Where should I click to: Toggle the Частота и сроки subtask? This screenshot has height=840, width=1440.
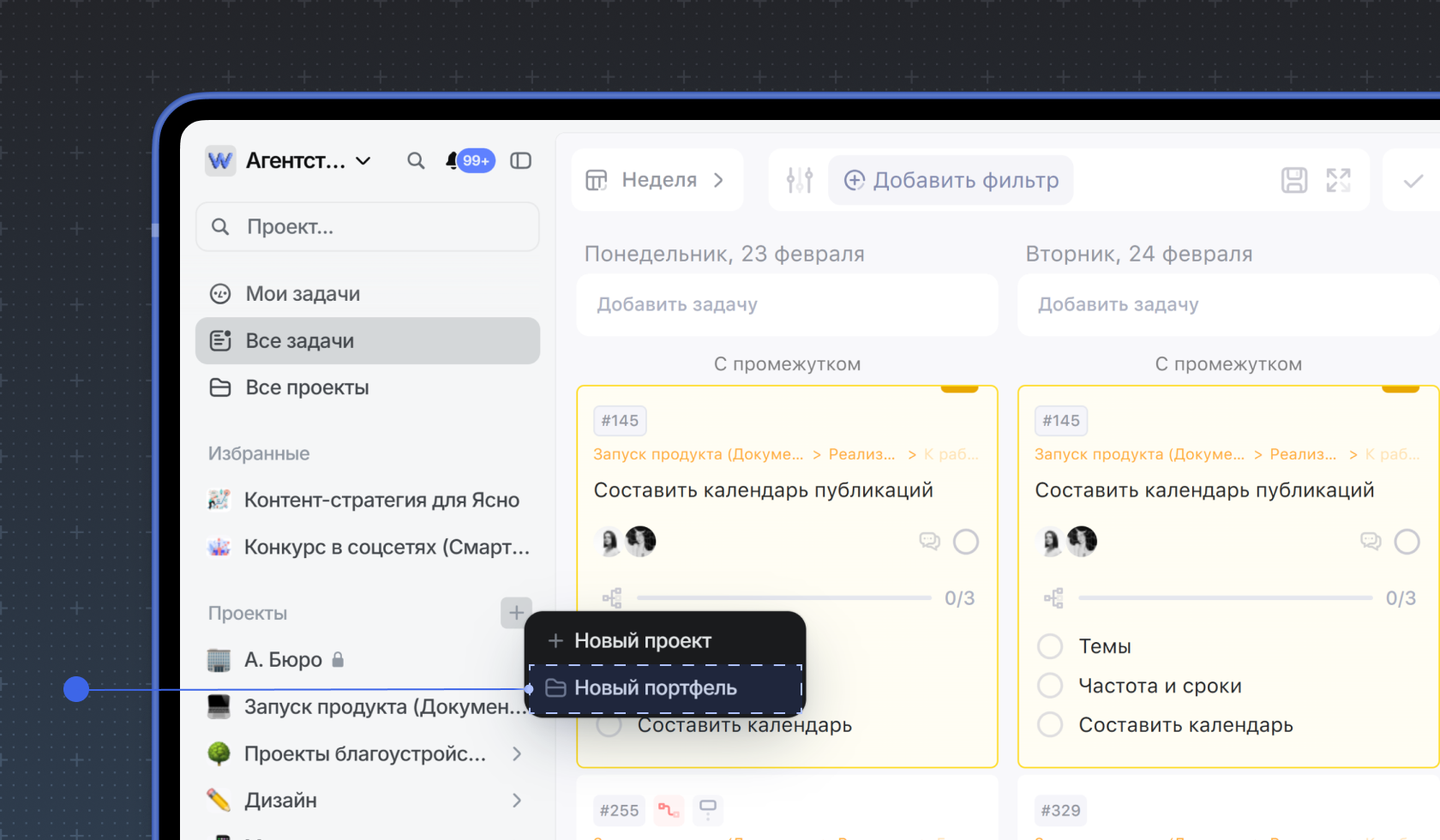click(x=1050, y=686)
